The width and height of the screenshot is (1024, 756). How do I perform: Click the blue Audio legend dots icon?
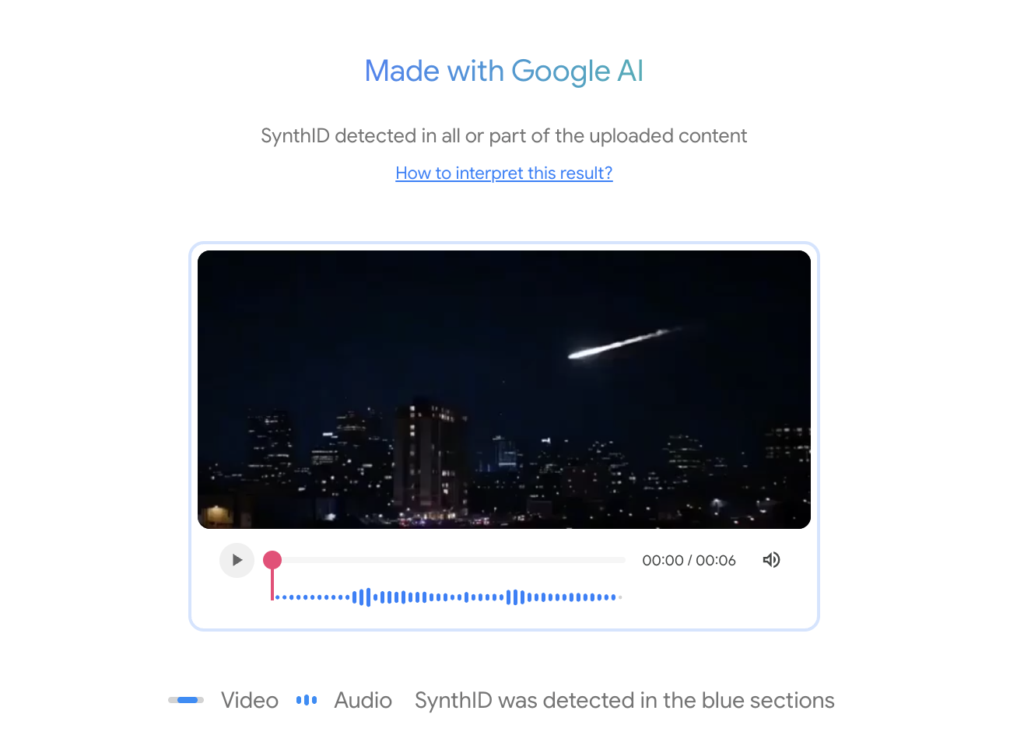[x=306, y=701]
